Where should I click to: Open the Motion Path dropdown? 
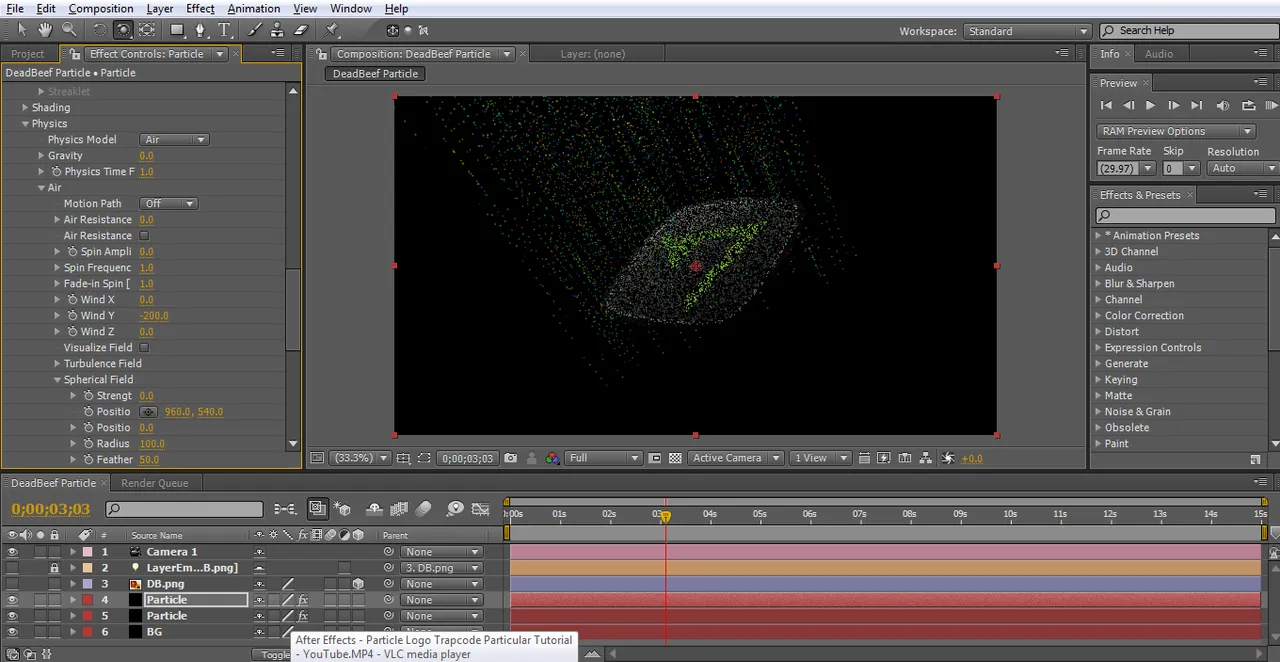tap(168, 203)
